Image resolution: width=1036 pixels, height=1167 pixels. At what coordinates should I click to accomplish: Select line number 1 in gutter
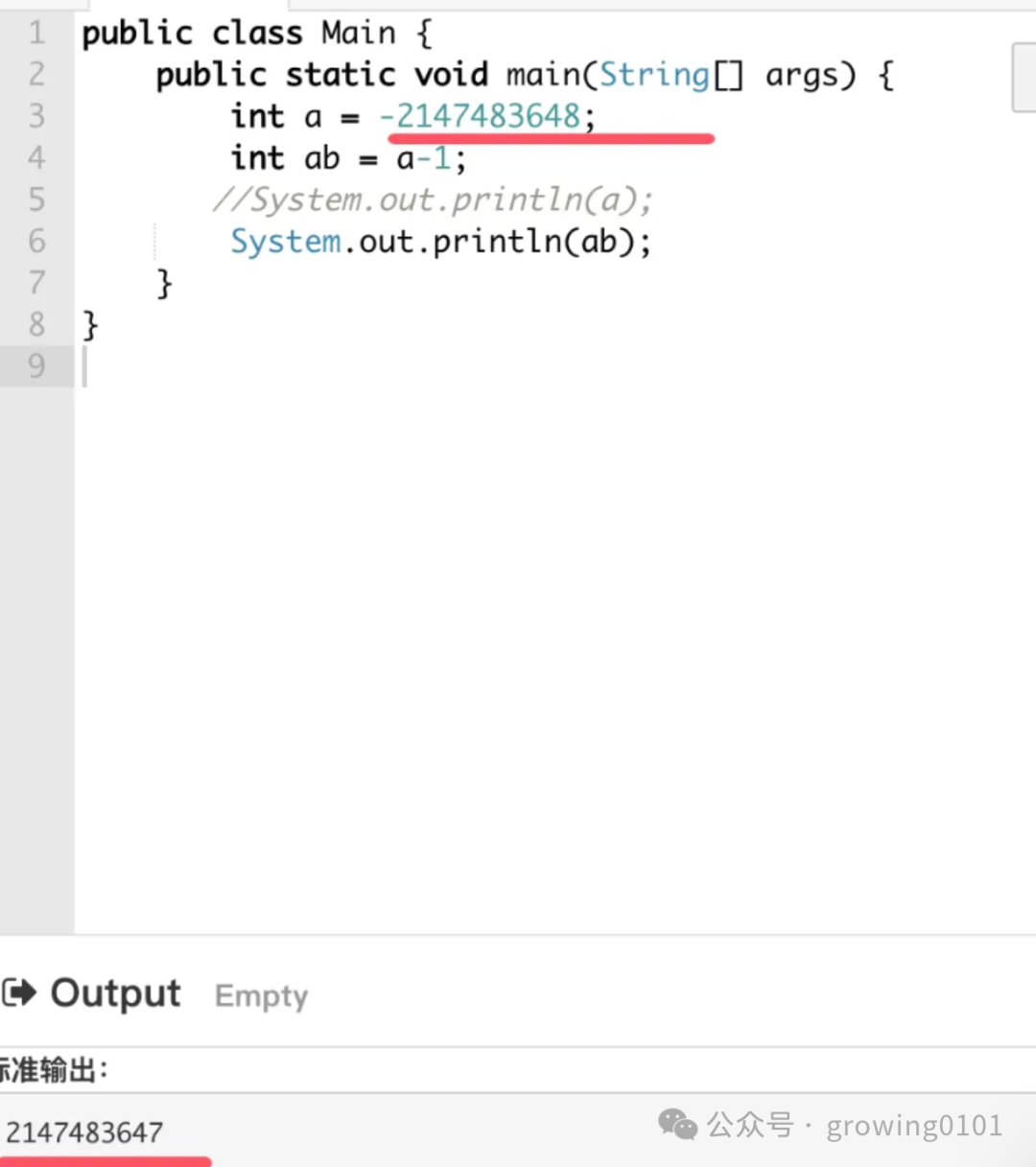click(x=36, y=33)
